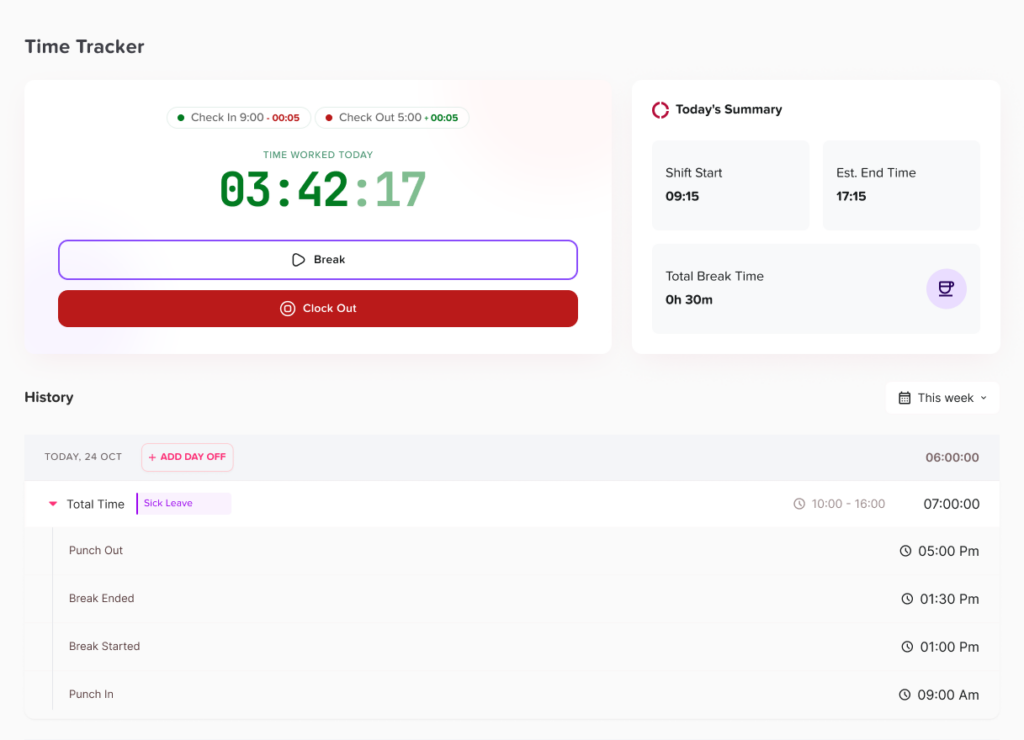Screen dimensions: 1024x740
Task: Click the clock icon on Break Started row
Action: (x=907, y=647)
